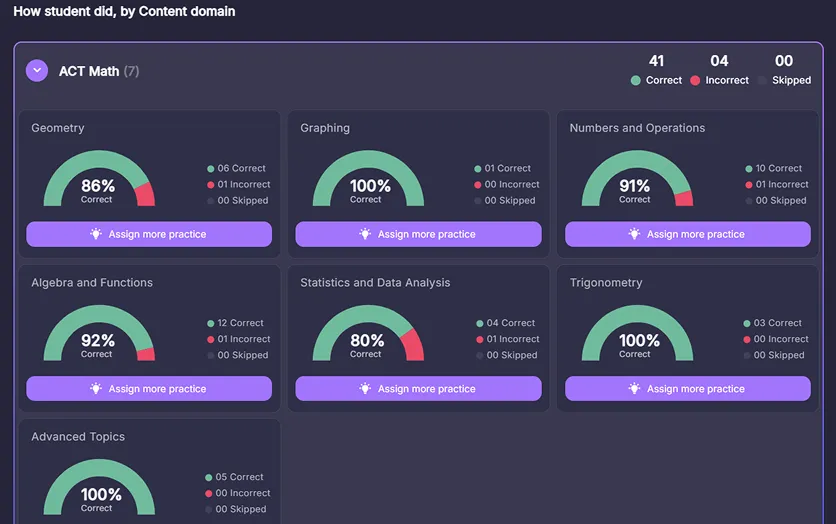Click the Algebra and Functions 92% gauge
The height and width of the screenshot is (524, 836).
click(99, 333)
